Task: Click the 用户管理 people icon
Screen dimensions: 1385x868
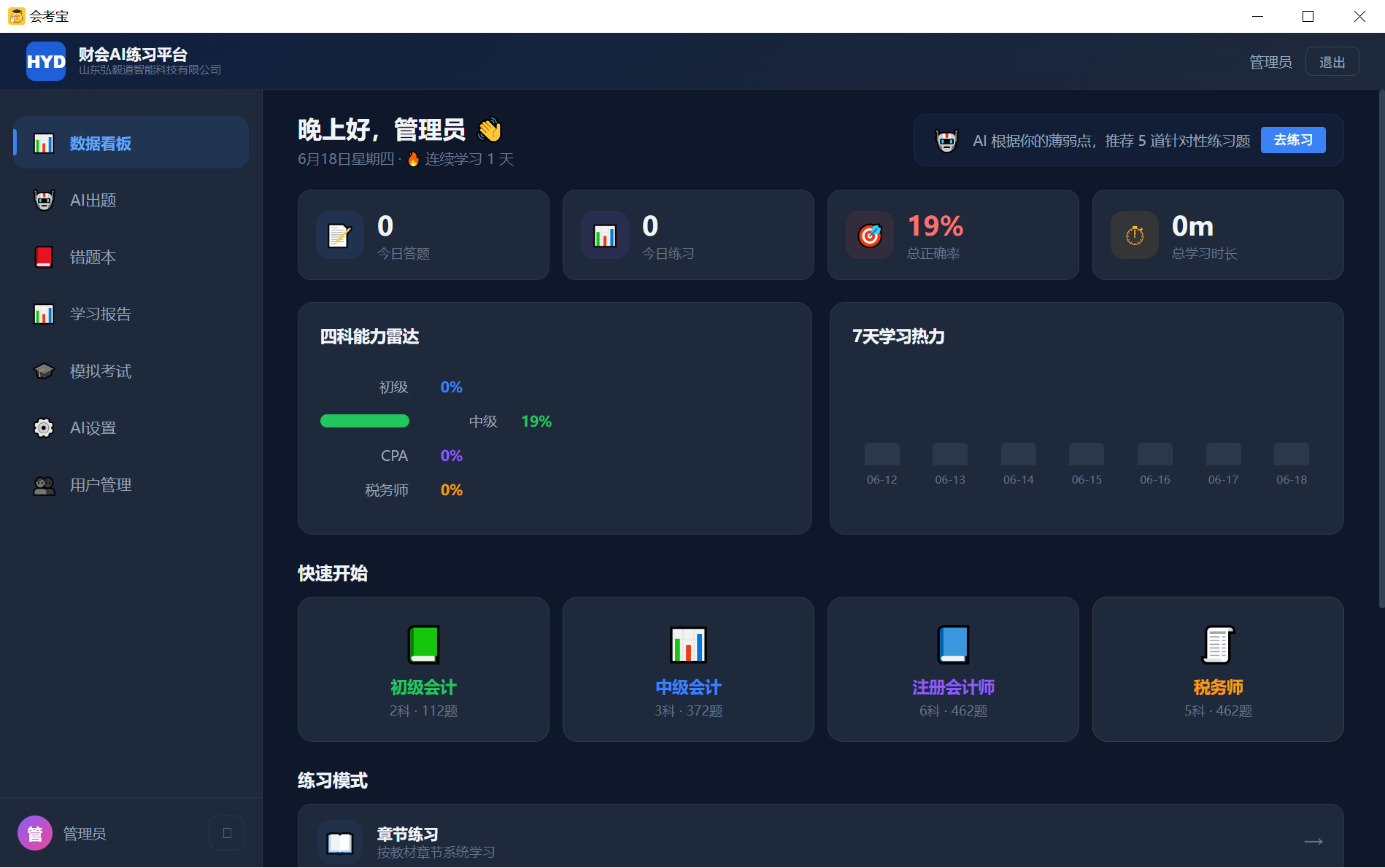Action: 44,485
